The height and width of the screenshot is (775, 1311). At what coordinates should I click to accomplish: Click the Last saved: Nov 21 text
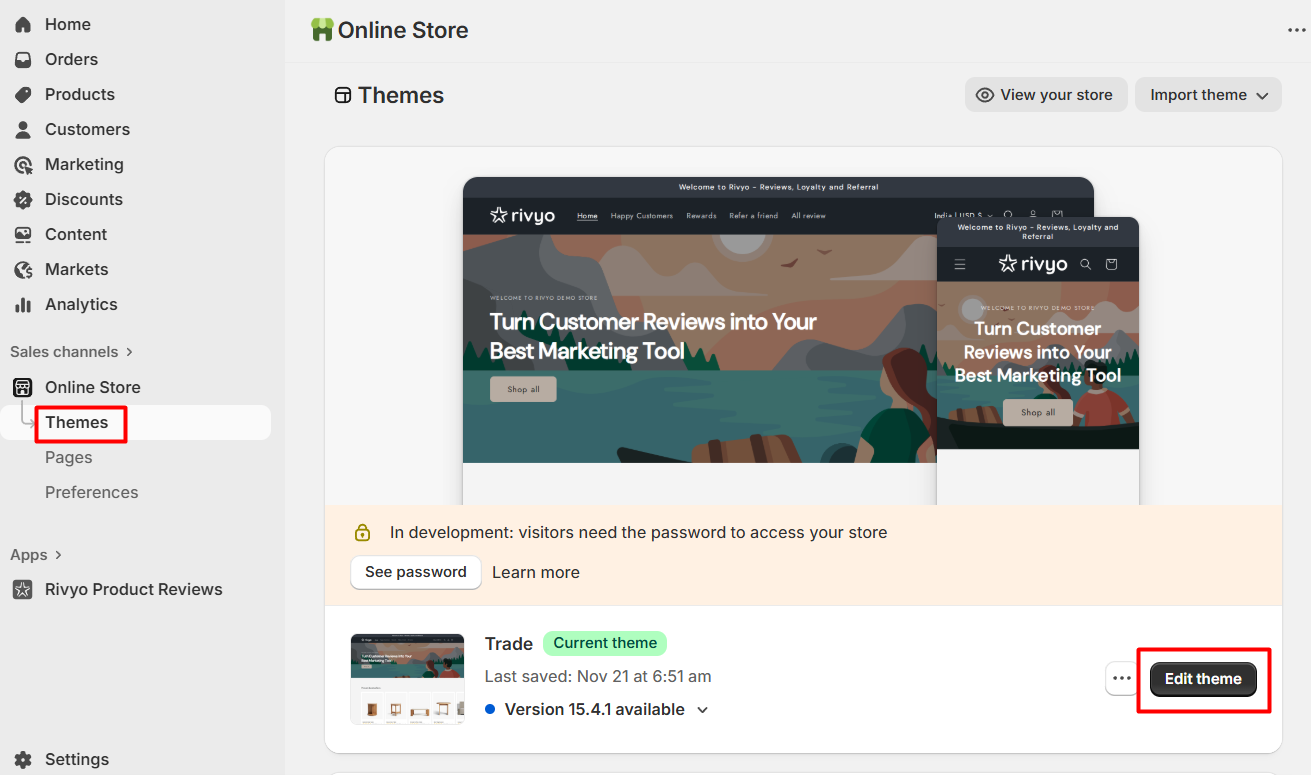(x=598, y=676)
